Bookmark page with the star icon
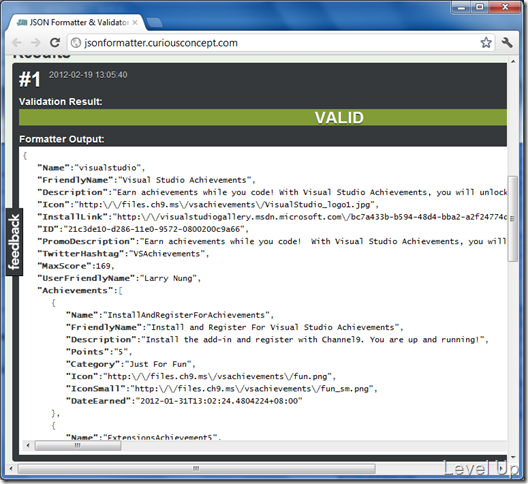The height and width of the screenshot is (484, 528). pos(486,43)
